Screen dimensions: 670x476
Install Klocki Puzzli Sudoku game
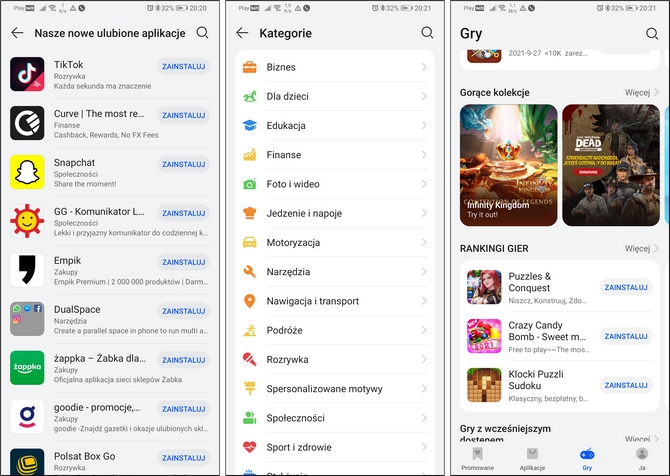pos(626,385)
